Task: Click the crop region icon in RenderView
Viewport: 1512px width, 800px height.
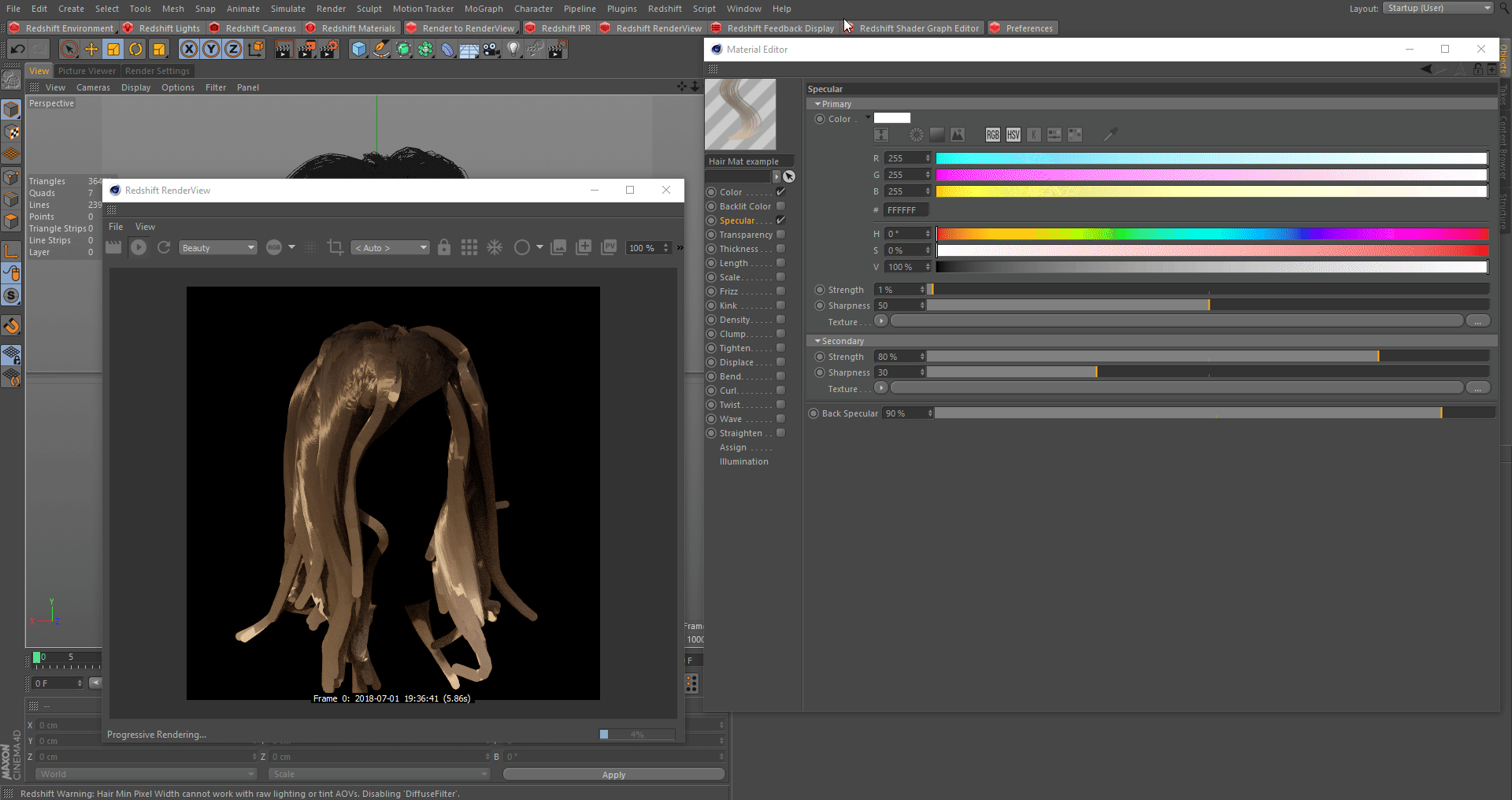Action: point(335,247)
